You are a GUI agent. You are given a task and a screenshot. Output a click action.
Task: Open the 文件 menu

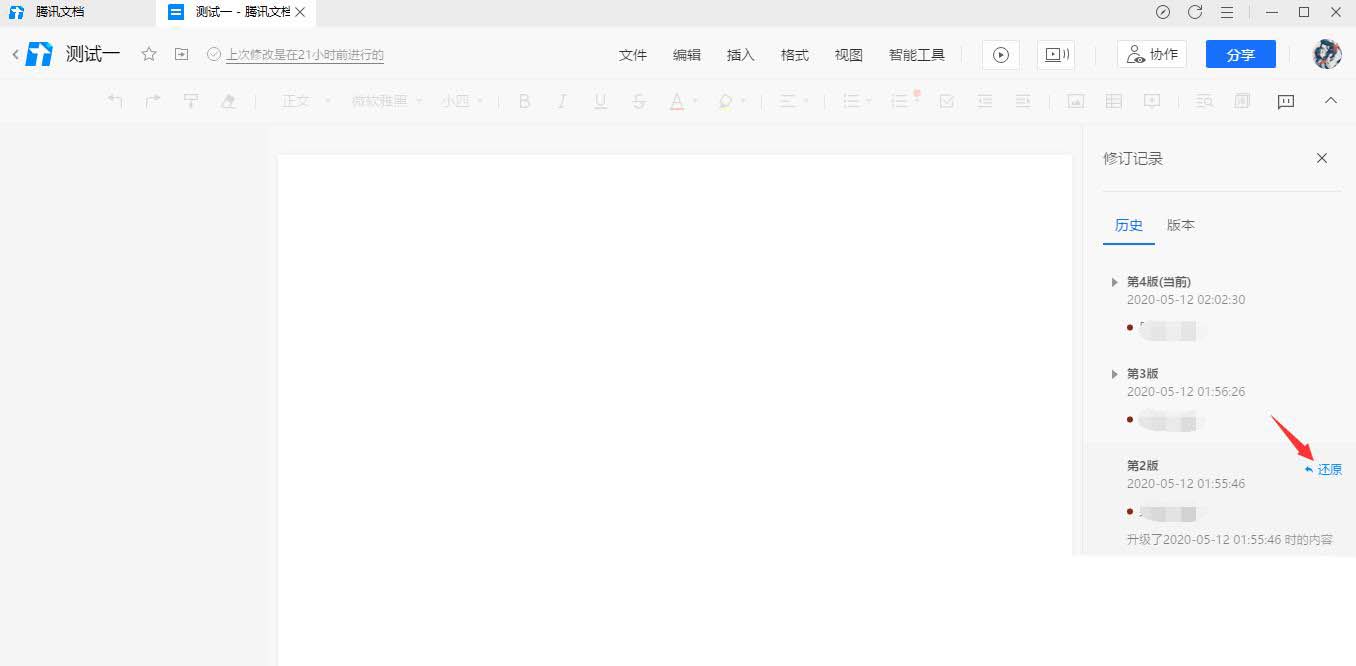633,55
